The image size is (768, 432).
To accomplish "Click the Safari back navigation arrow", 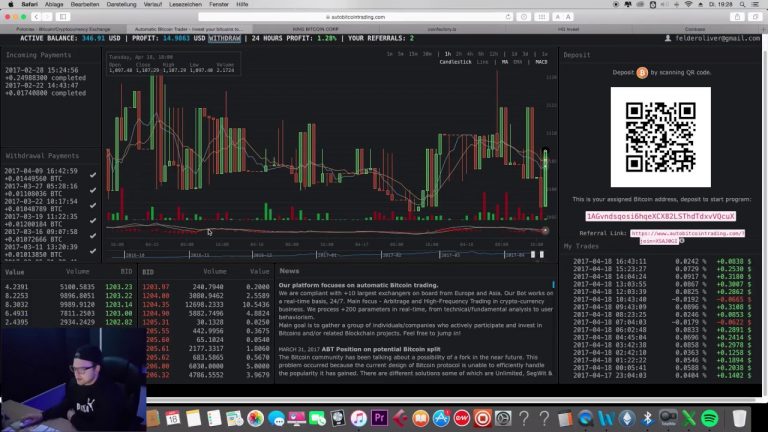I will [36, 17].
